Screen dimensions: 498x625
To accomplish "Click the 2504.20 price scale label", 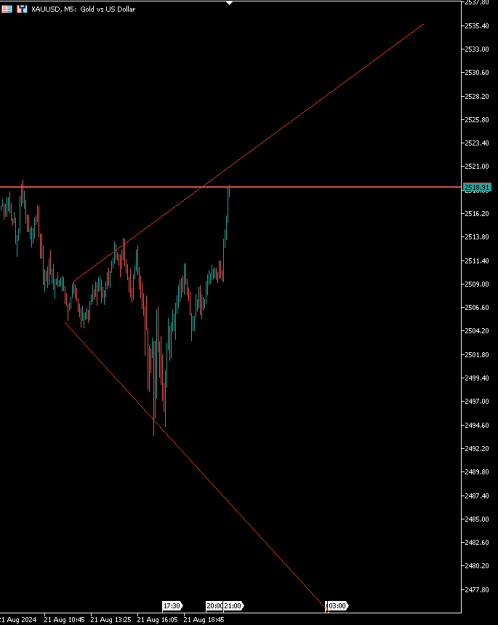I will pos(477,330).
